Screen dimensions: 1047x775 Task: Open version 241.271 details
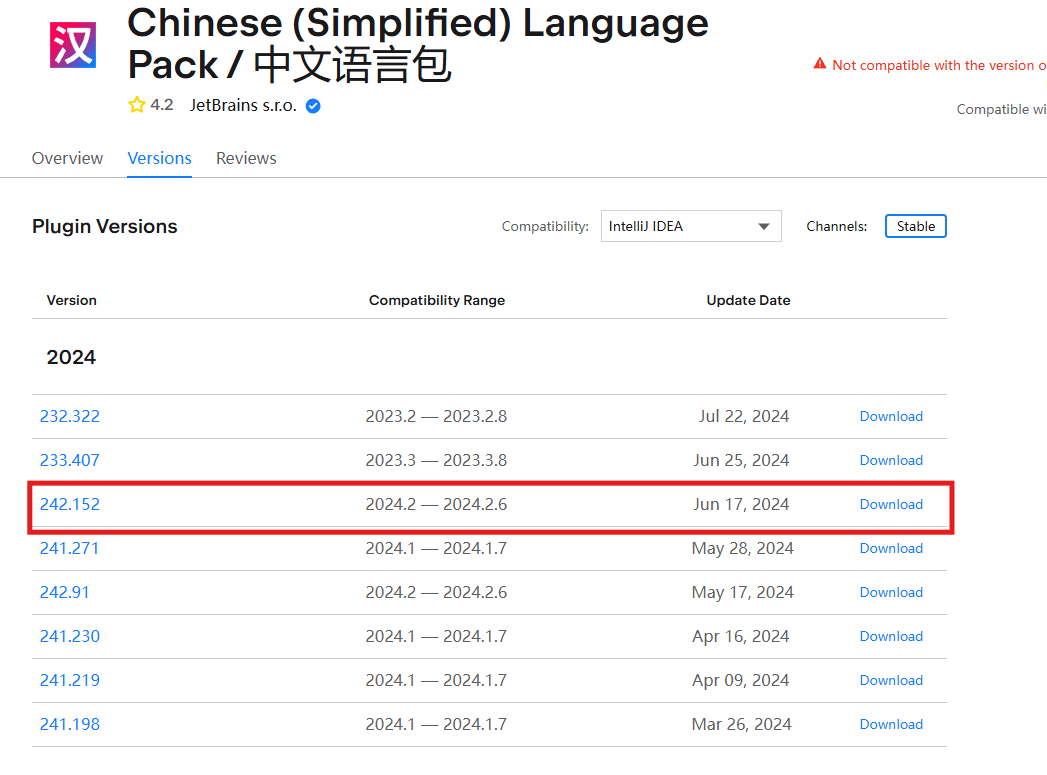tap(69, 549)
